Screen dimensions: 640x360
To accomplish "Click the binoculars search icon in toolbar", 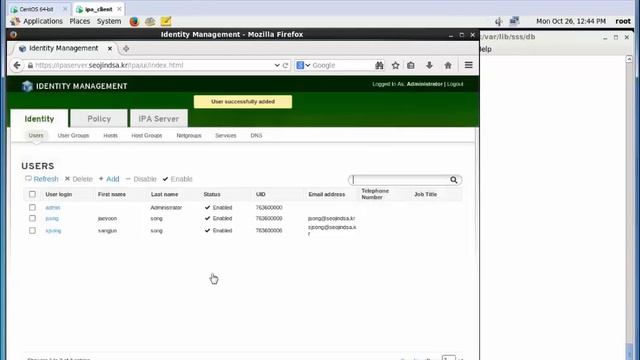I will pyautogui.click(x=379, y=65).
